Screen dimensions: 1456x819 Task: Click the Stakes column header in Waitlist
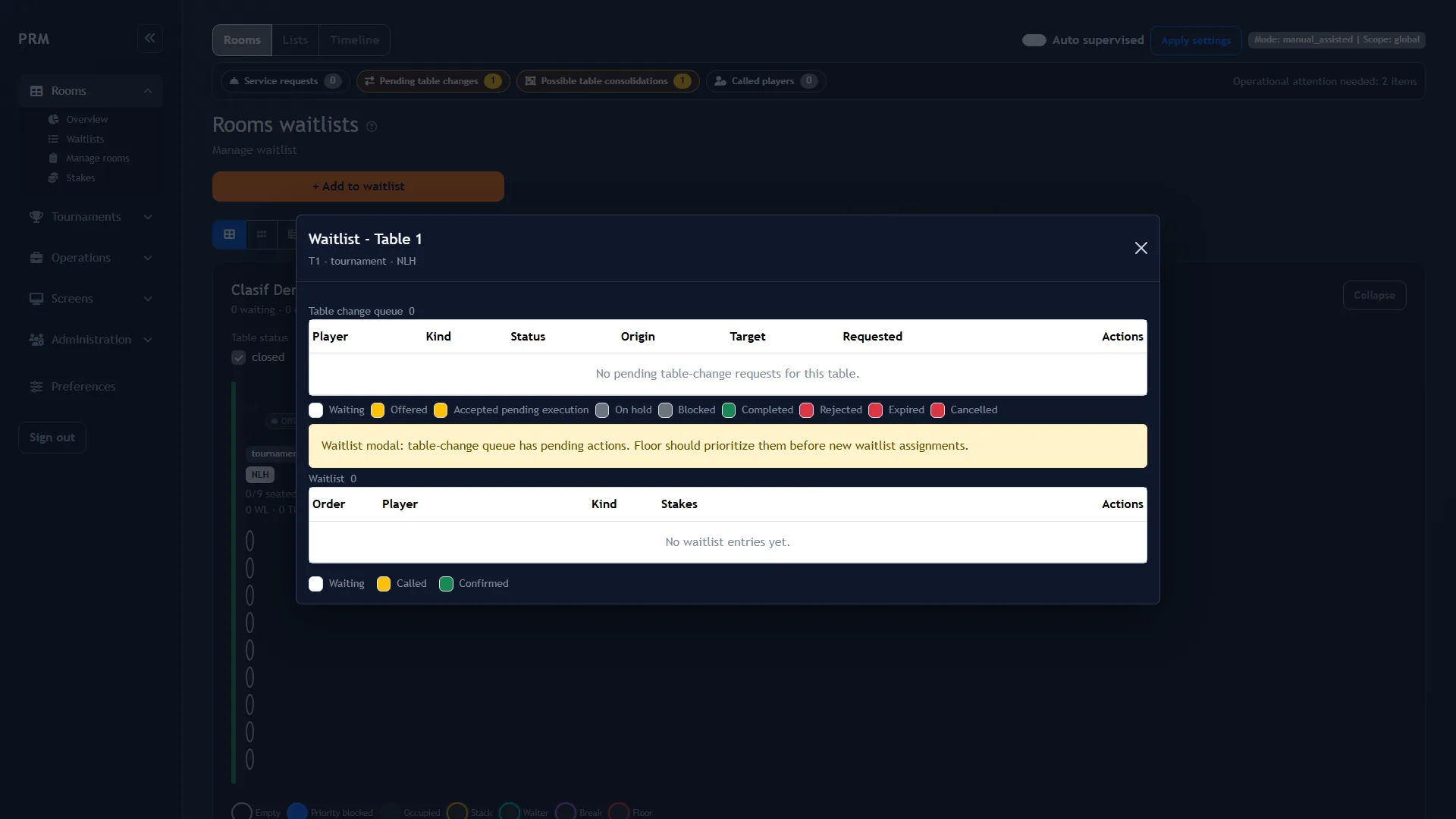(x=679, y=504)
